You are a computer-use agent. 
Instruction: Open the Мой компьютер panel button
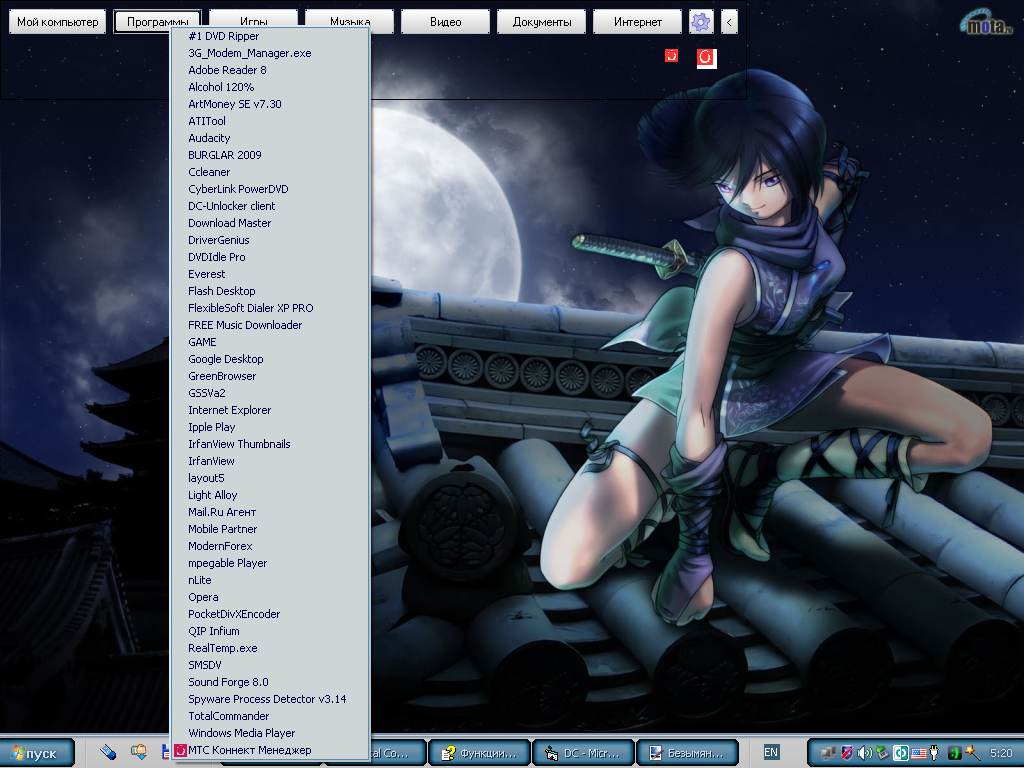57,22
